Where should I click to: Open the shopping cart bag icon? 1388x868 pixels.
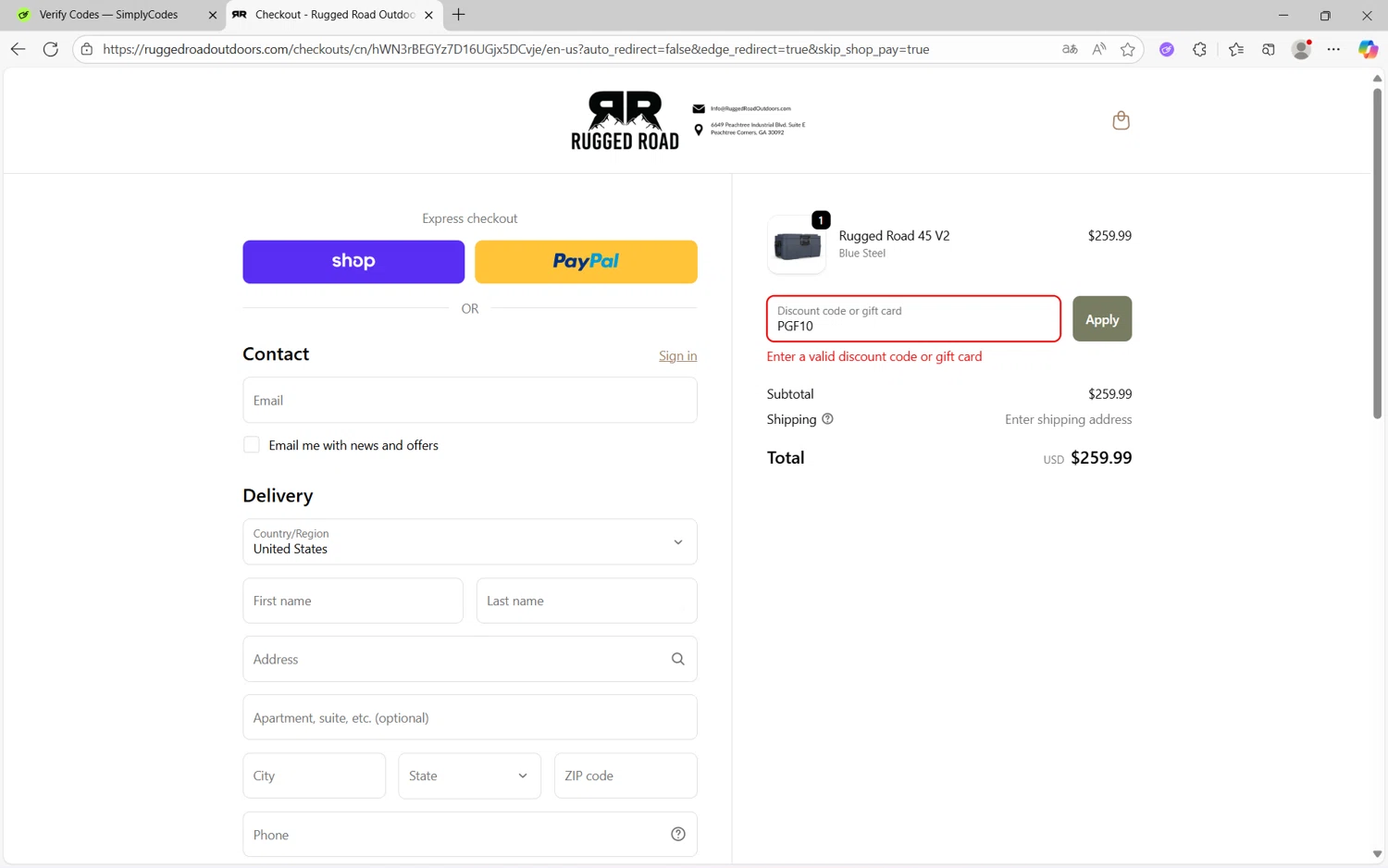tap(1121, 120)
